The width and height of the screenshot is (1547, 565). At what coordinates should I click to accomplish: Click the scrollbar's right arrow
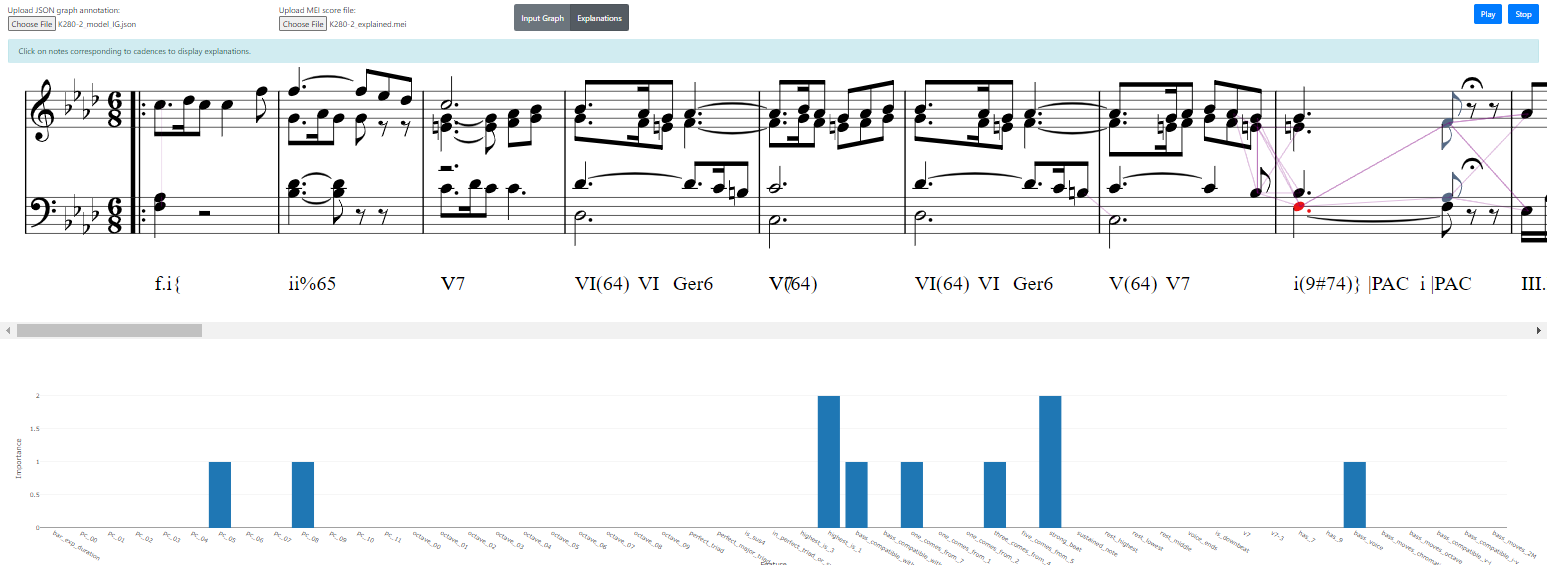tap(1539, 330)
